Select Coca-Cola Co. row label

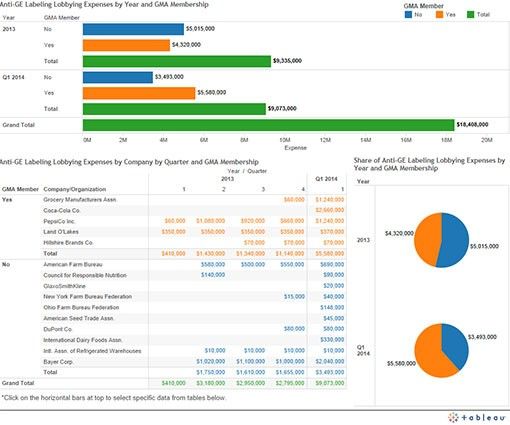click(x=62, y=211)
